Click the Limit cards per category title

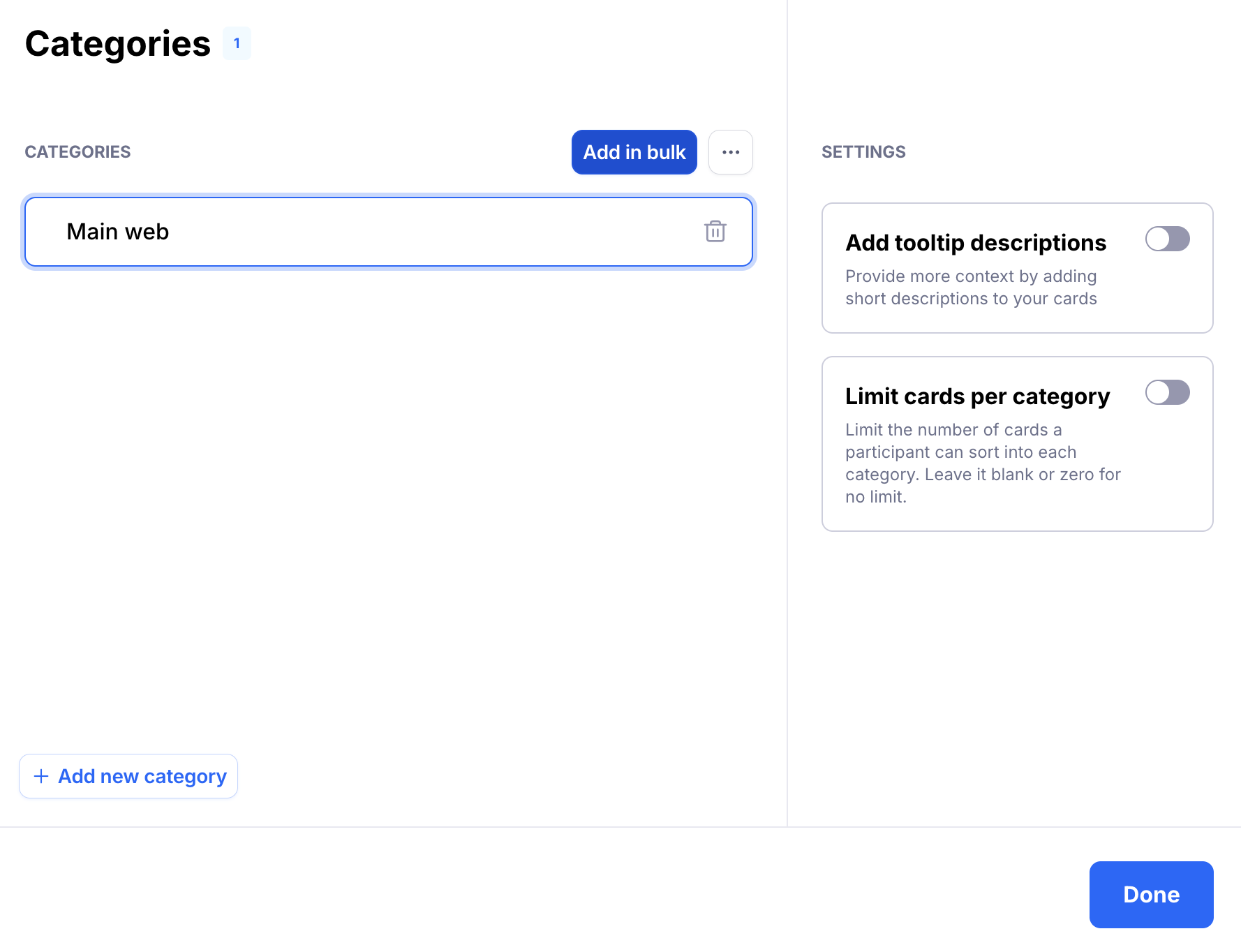(977, 396)
